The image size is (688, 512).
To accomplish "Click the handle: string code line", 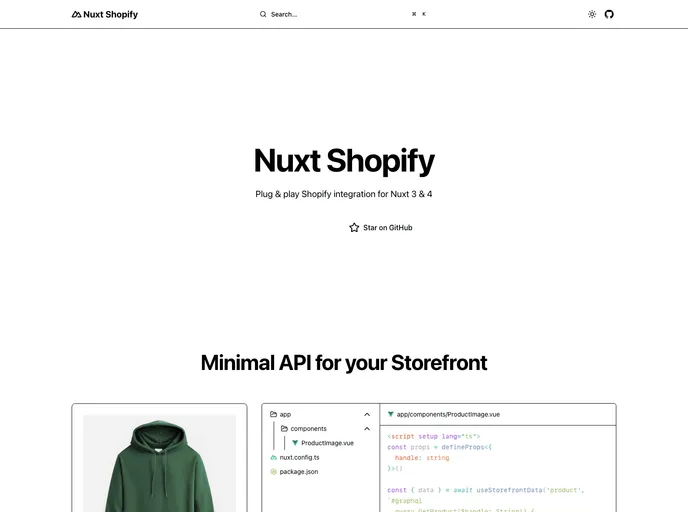I will 422,458.
